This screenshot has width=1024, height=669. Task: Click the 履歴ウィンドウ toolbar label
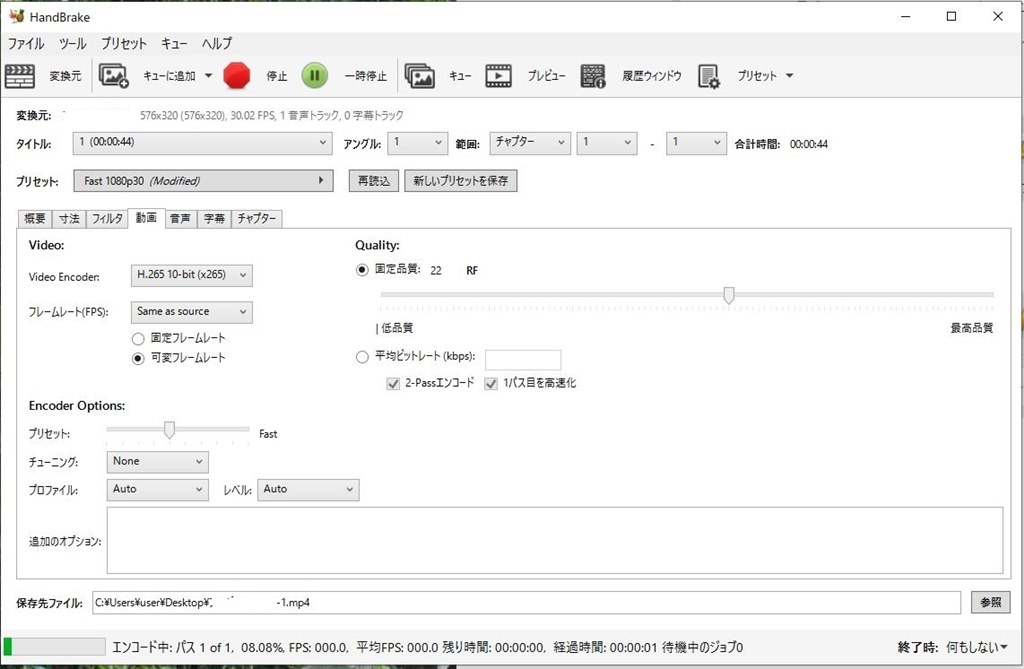(x=652, y=76)
